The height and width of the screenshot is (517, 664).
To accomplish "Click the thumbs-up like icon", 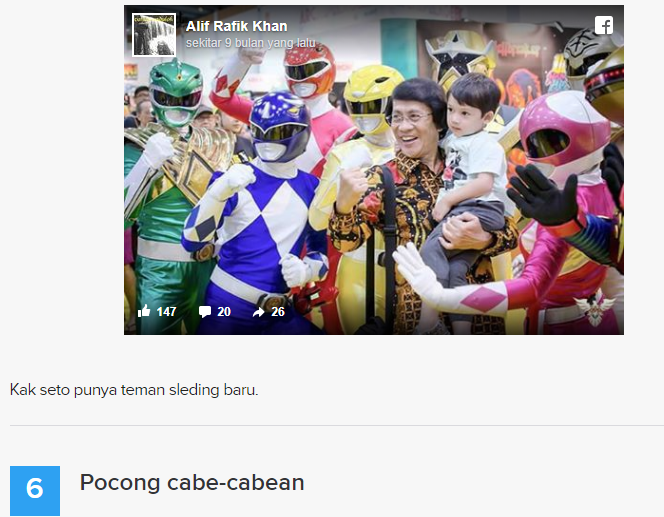I will [144, 311].
